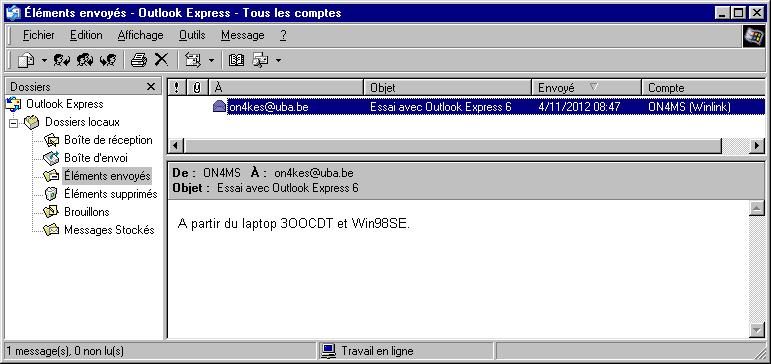
Task: Click the Éléments envoyés folder icon
Action: click(52, 176)
